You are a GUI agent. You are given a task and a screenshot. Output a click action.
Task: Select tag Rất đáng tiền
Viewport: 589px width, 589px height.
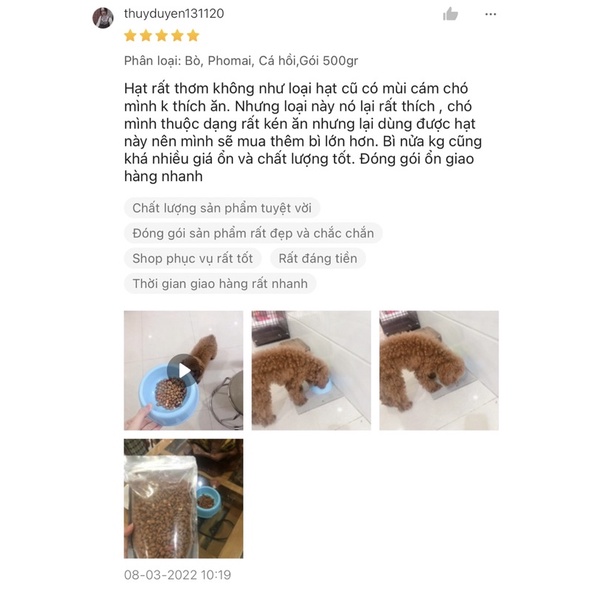(318, 258)
